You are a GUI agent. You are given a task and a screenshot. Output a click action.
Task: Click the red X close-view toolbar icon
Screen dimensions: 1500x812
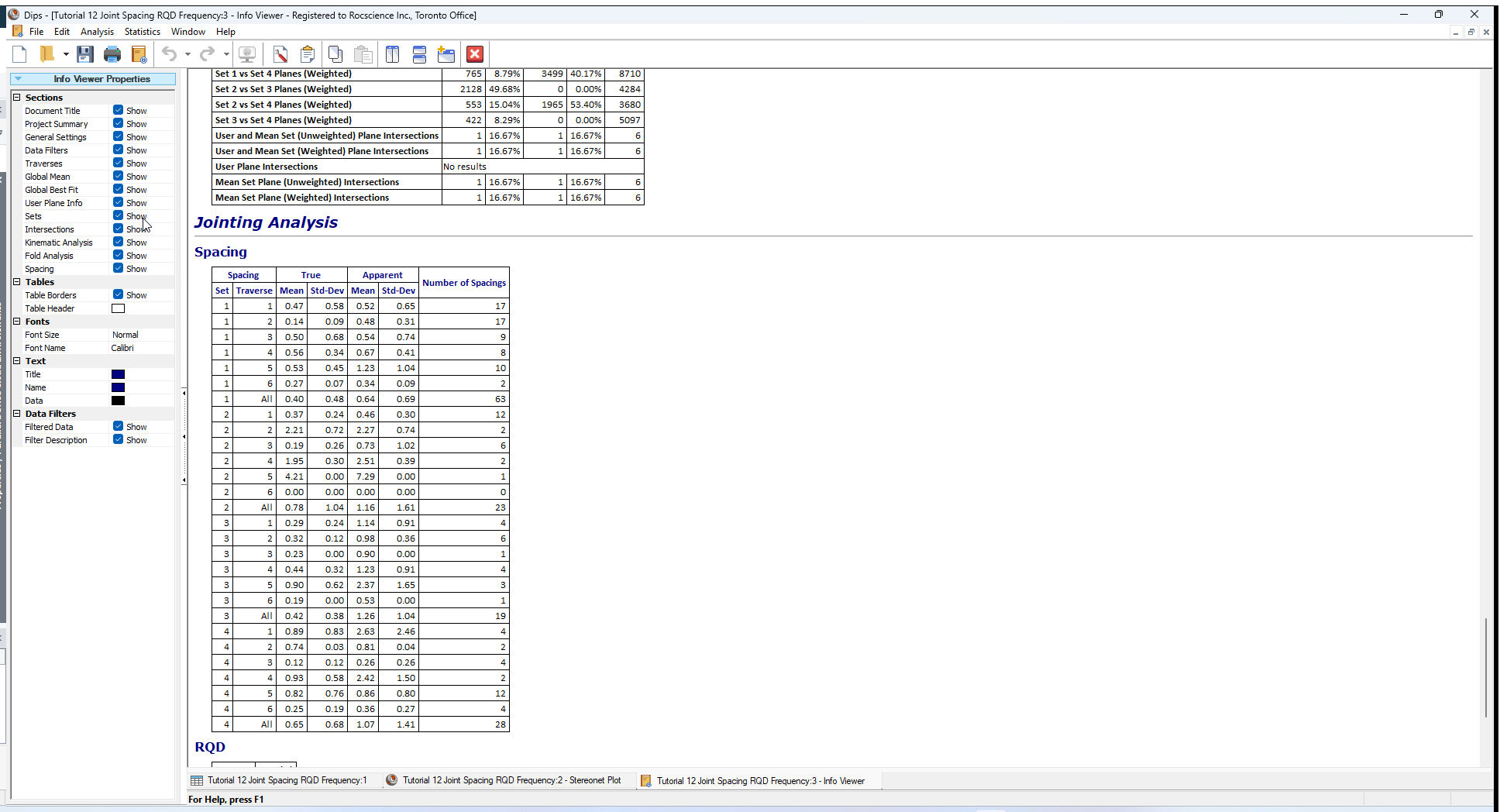(x=475, y=54)
